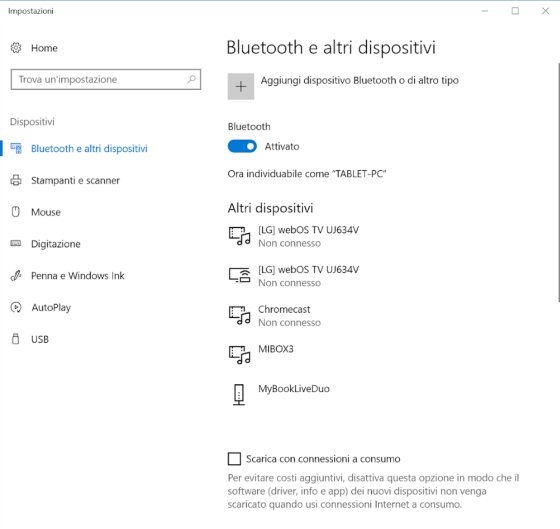Select first [LG] webOS TV UJ634V entry
This screenshot has height=529, width=560.
pyautogui.click(x=309, y=230)
